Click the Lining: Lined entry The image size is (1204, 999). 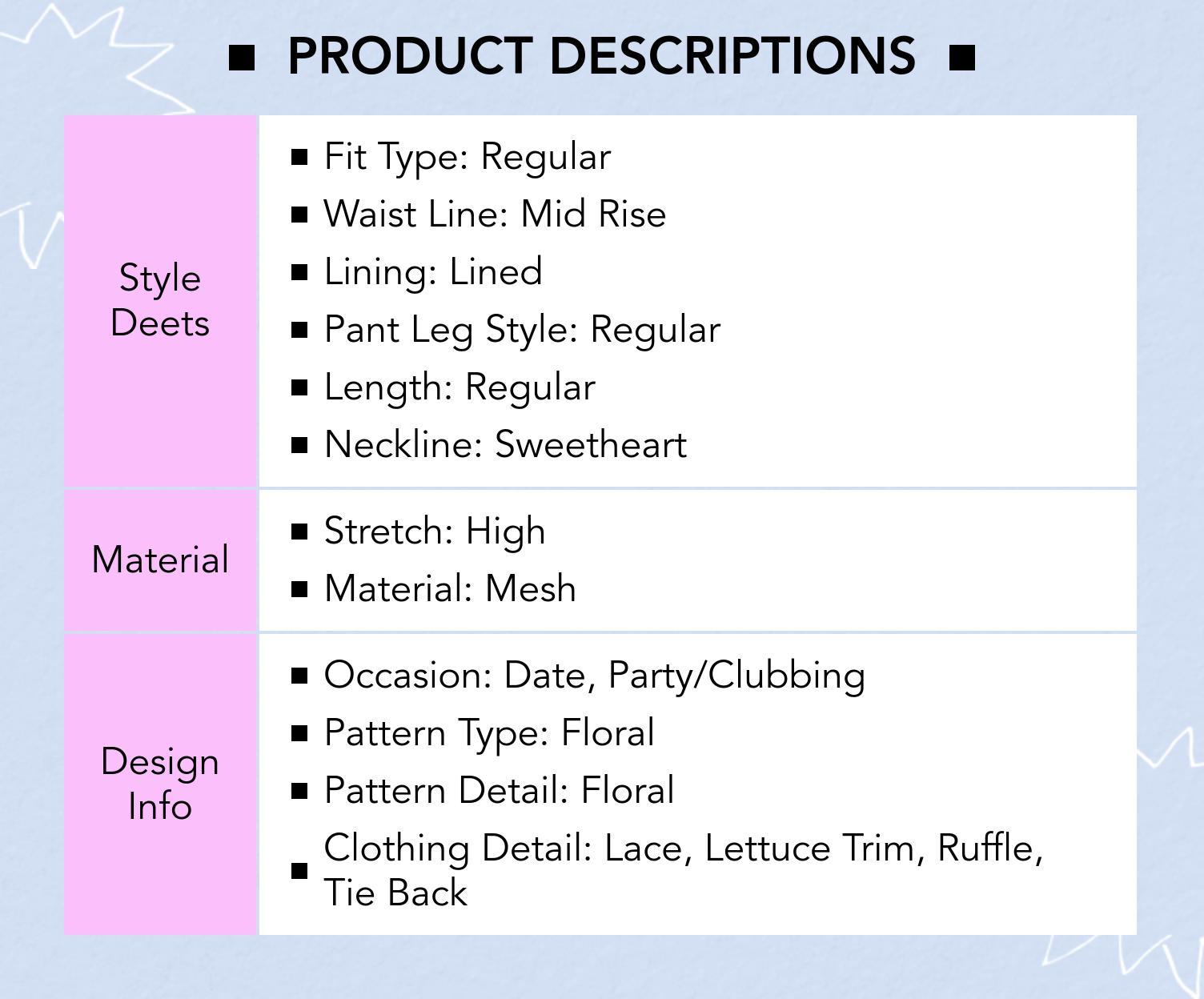(x=433, y=272)
